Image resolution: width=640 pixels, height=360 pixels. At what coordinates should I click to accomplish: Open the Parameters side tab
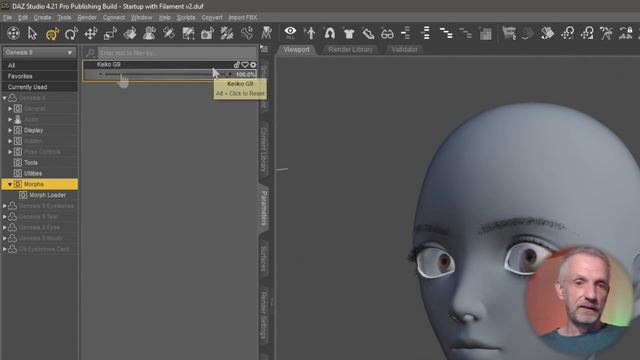pos(264,208)
